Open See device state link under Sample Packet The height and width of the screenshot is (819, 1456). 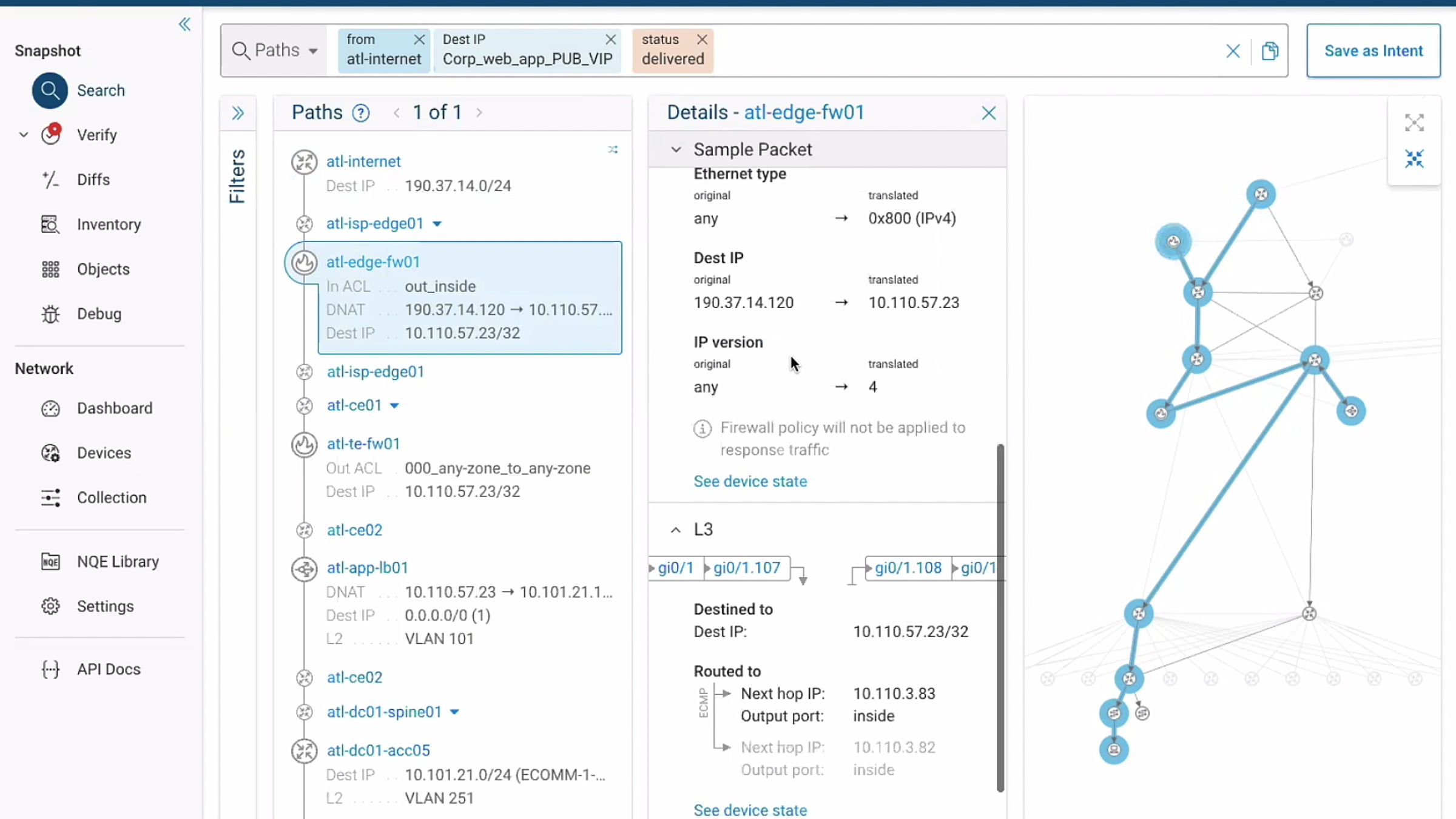click(750, 481)
